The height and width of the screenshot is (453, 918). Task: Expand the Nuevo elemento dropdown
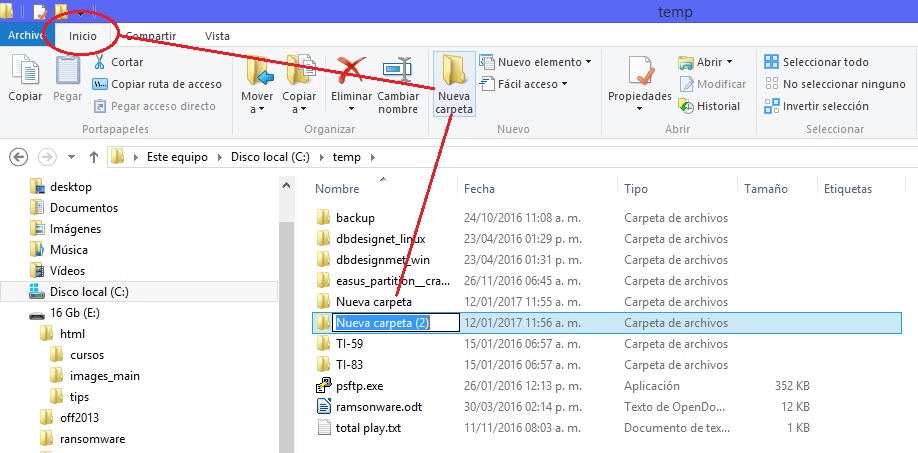pos(535,62)
